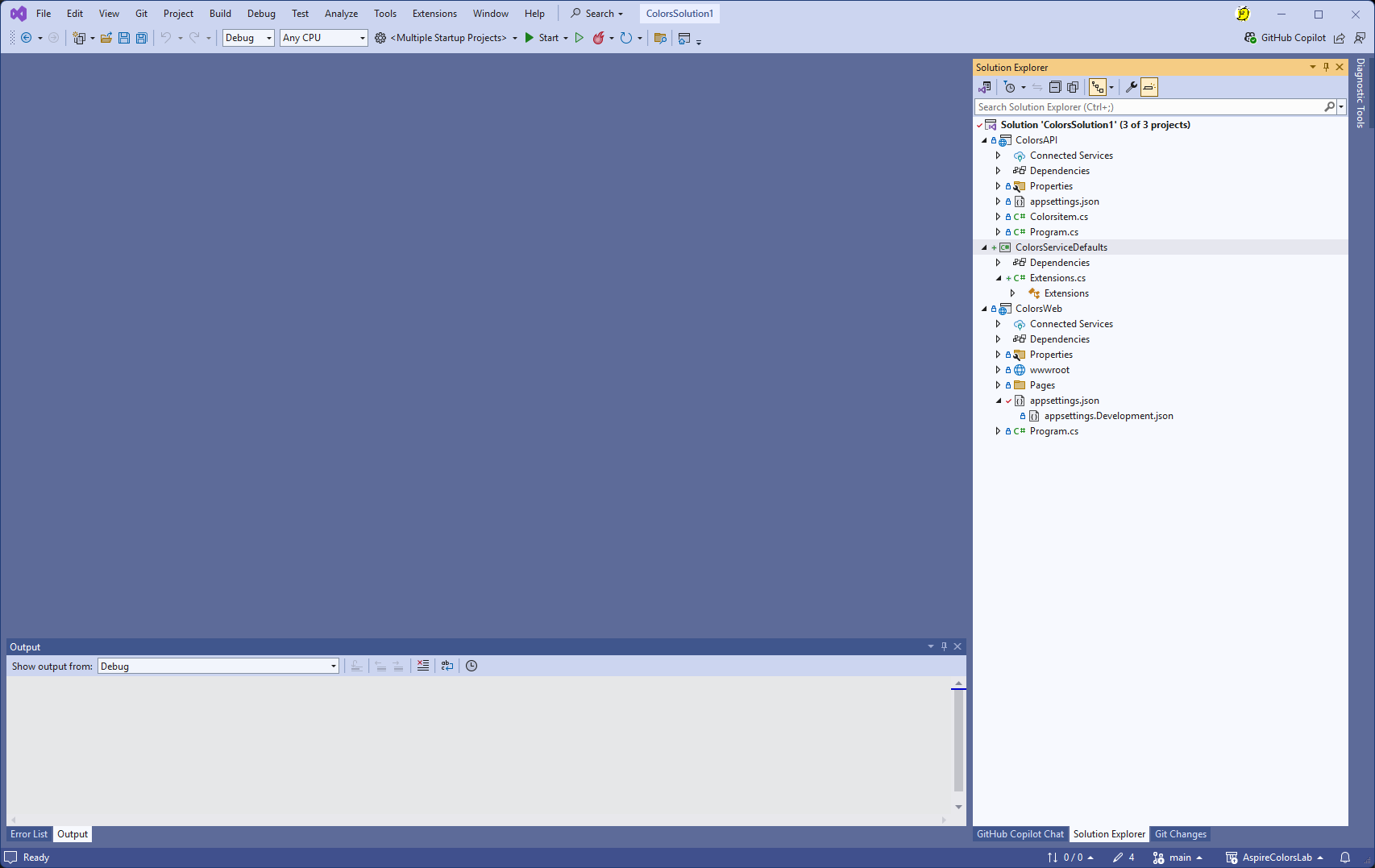Toggle word wrap in Output window

(447, 666)
